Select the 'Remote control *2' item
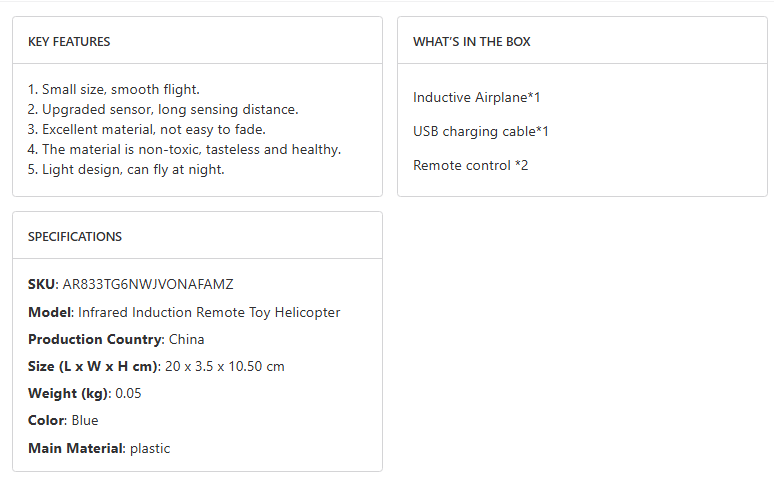The image size is (774, 480). [471, 165]
